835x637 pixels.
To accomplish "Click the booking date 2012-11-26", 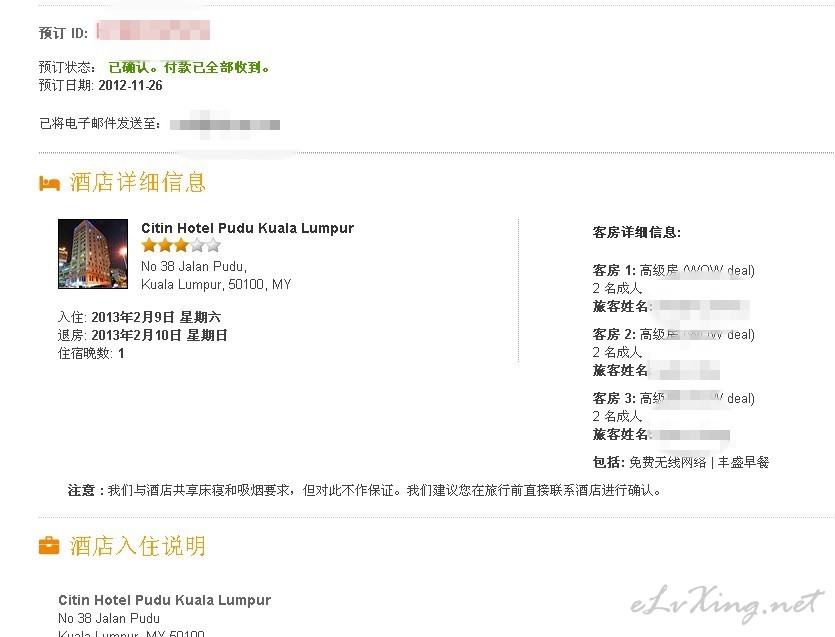I will [x=130, y=85].
